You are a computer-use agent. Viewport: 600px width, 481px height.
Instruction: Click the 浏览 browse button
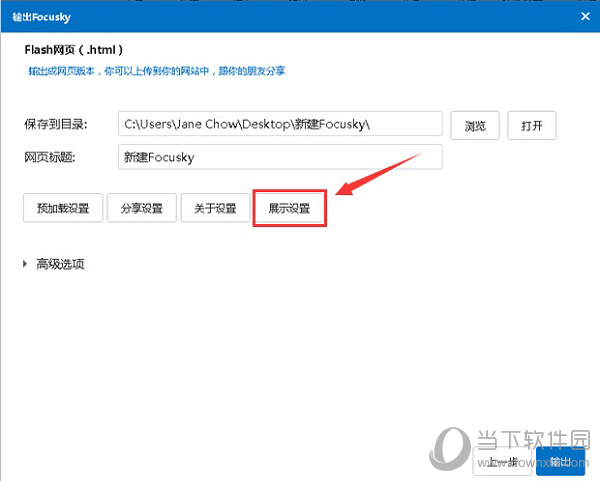[x=475, y=126]
